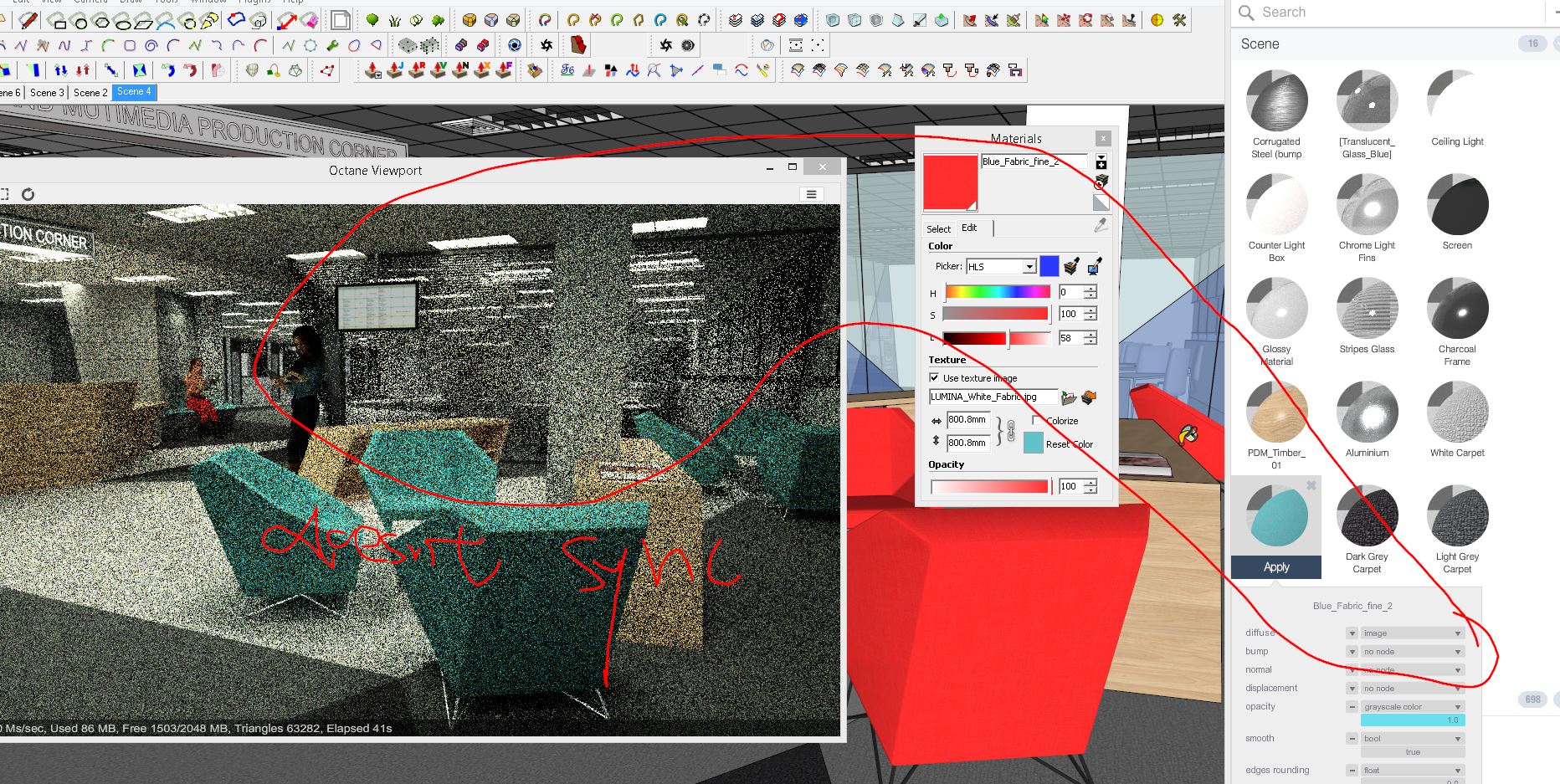
Task: Open the displacement no node dropdown
Action: pyautogui.click(x=1413, y=689)
